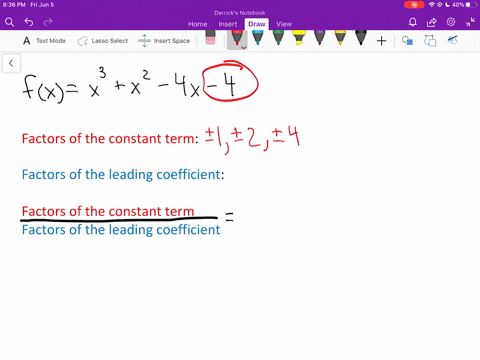Click 'Factors of the constant term:' red heading
The height and width of the screenshot is (360, 480).
110,138
